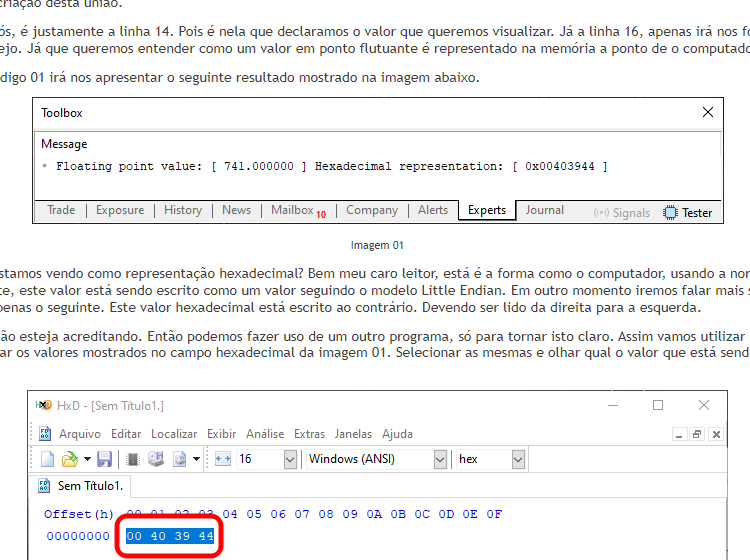This screenshot has width=750, height=560.
Task: Click the selected hex bytes 00 40 39 44
Action: coord(170,536)
